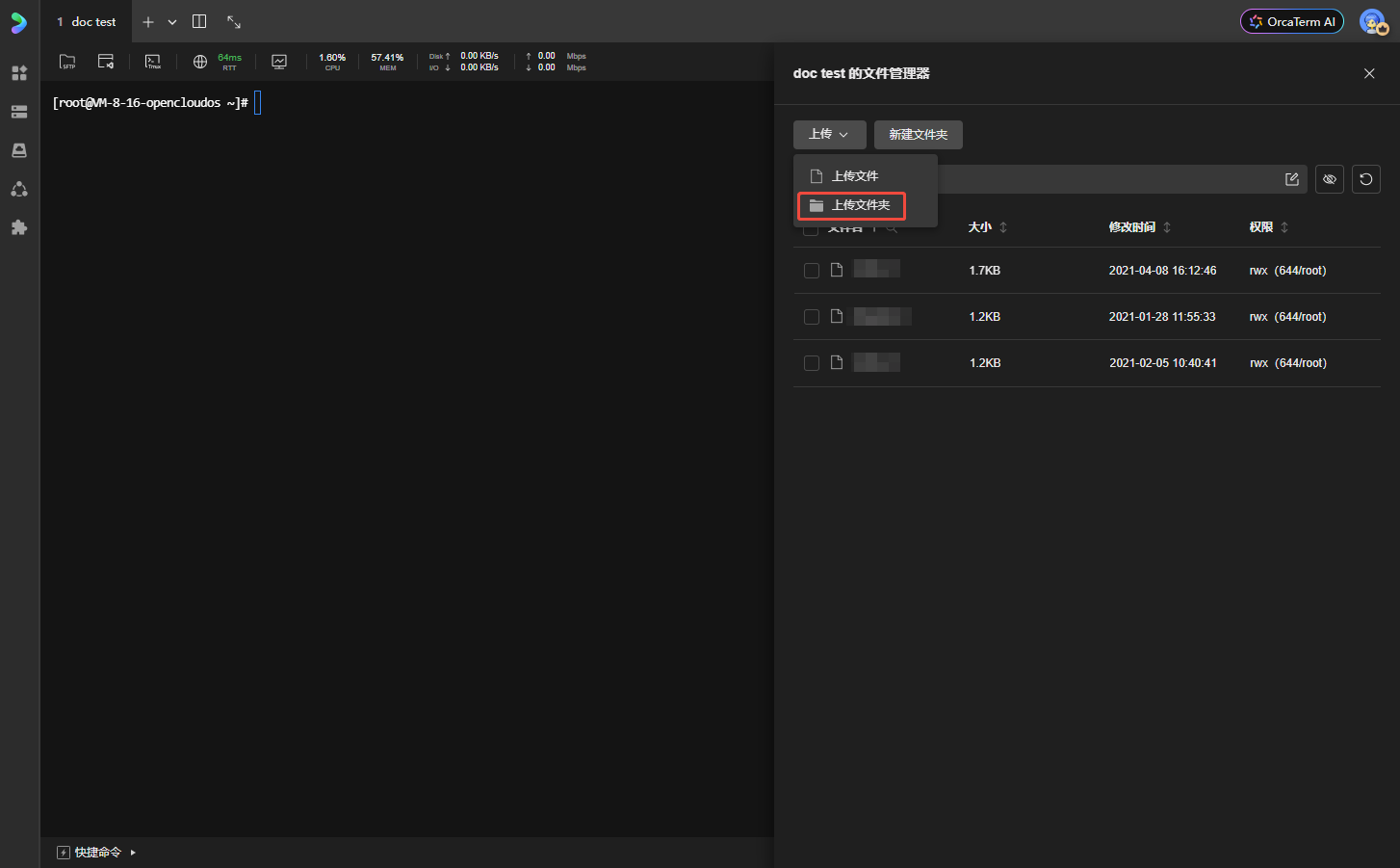
Task: Click the Tmux session icon
Action: pyautogui.click(x=153, y=62)
